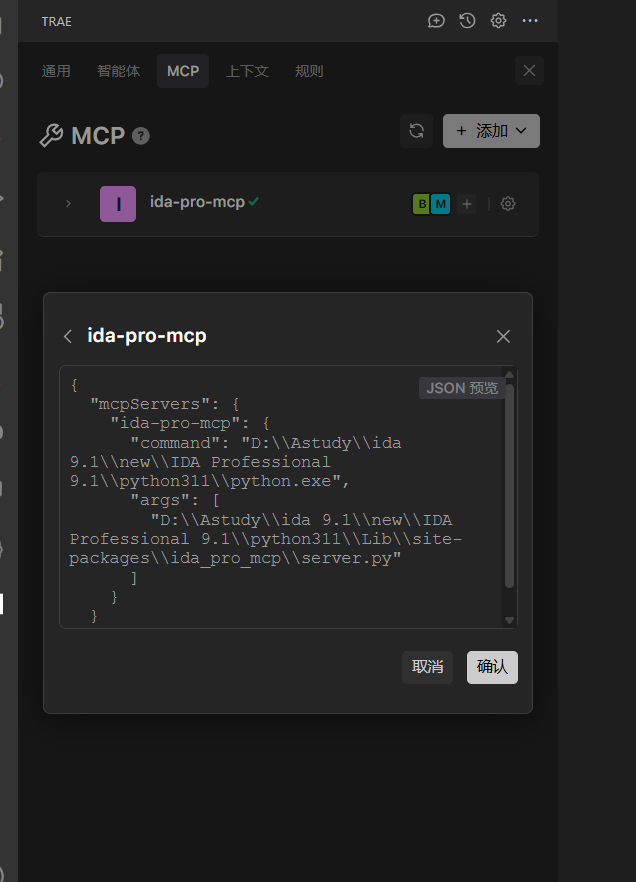The height and width of the screenshot is (882, 636).
Task: Click the green B agent badge
Action: point(422,204)
